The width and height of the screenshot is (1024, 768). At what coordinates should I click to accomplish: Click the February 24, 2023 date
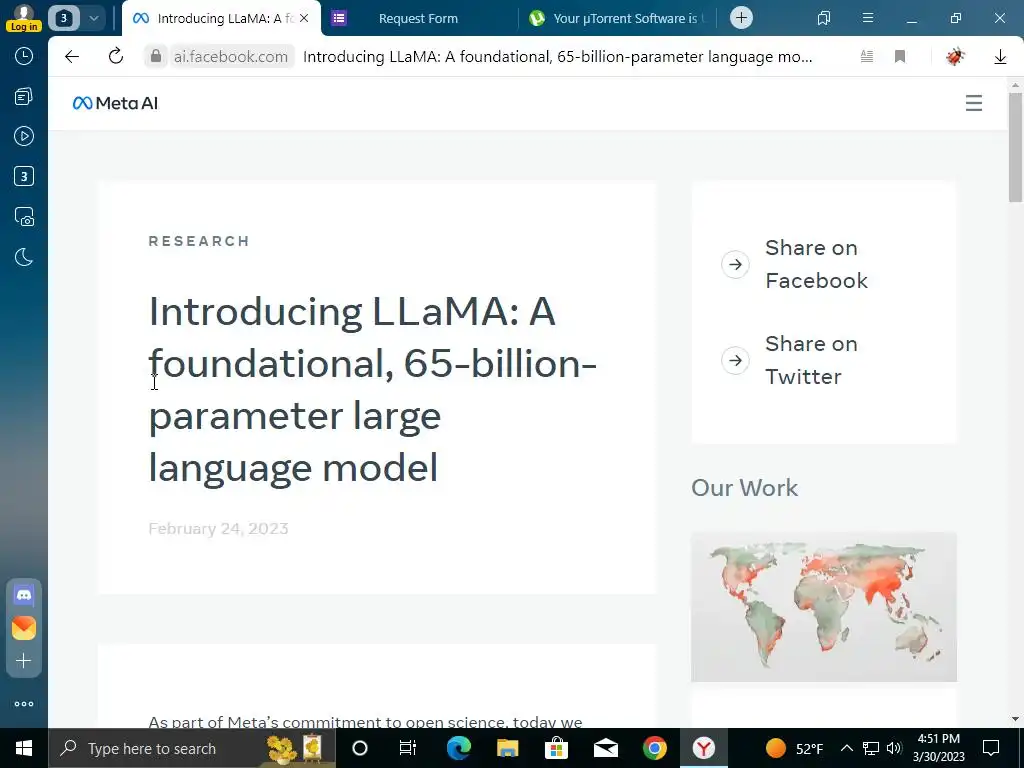click(x=218, y=528)
